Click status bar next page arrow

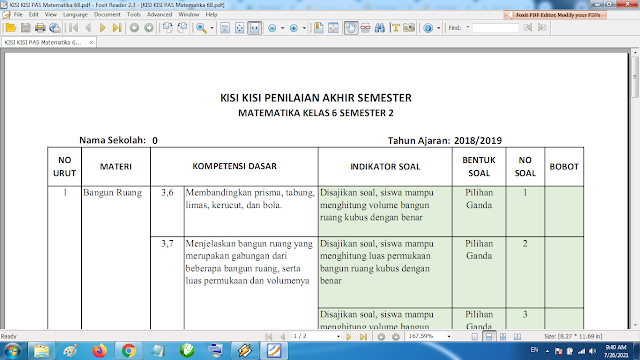(349, 337)
